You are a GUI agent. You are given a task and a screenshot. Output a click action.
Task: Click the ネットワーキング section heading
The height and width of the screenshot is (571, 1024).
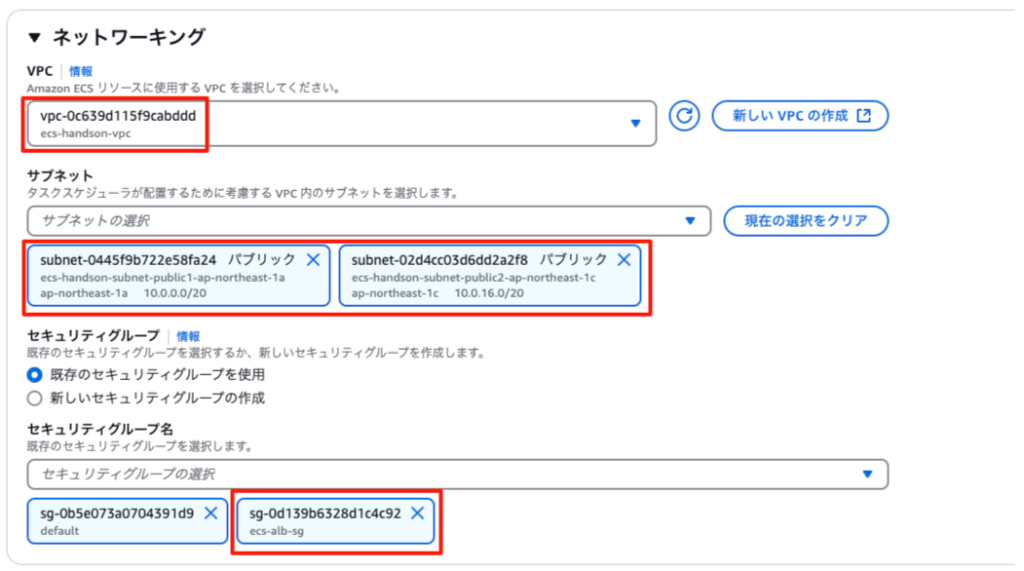point(128,38)
